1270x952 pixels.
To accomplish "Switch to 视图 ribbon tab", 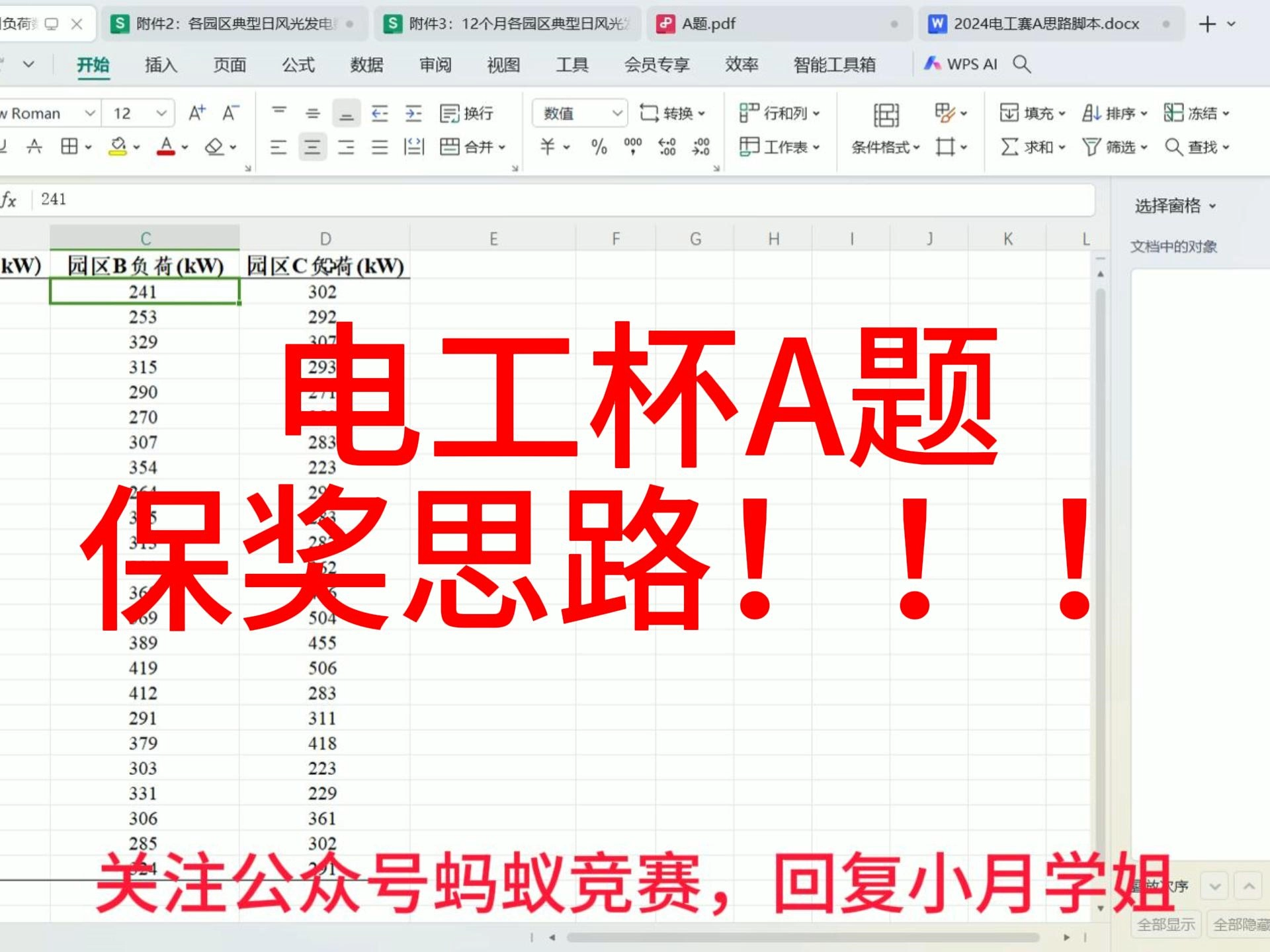I will click(503, 64).
